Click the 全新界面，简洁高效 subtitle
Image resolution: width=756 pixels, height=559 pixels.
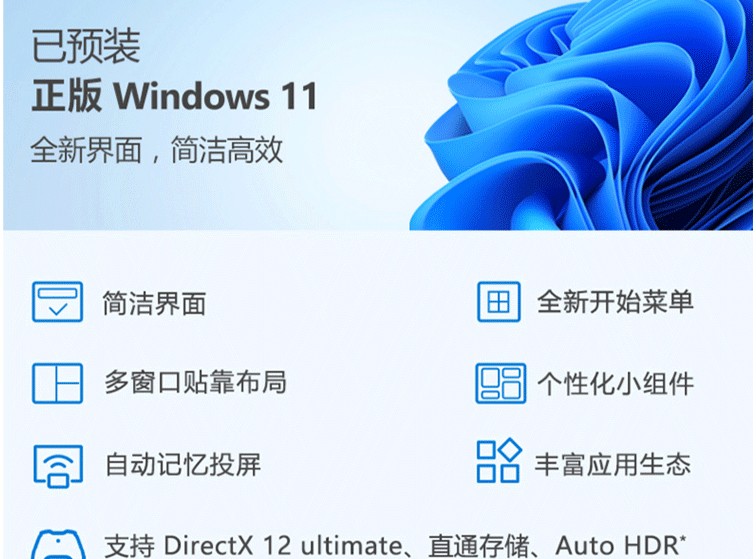coord(156,150)
